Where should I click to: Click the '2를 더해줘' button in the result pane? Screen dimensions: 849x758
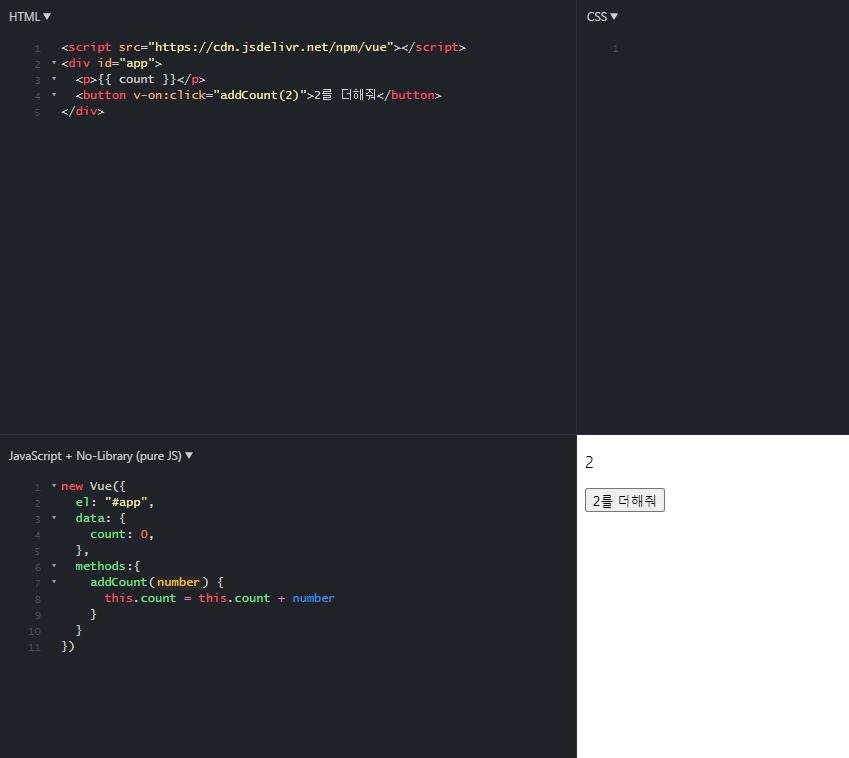click(x=624, y=500)
